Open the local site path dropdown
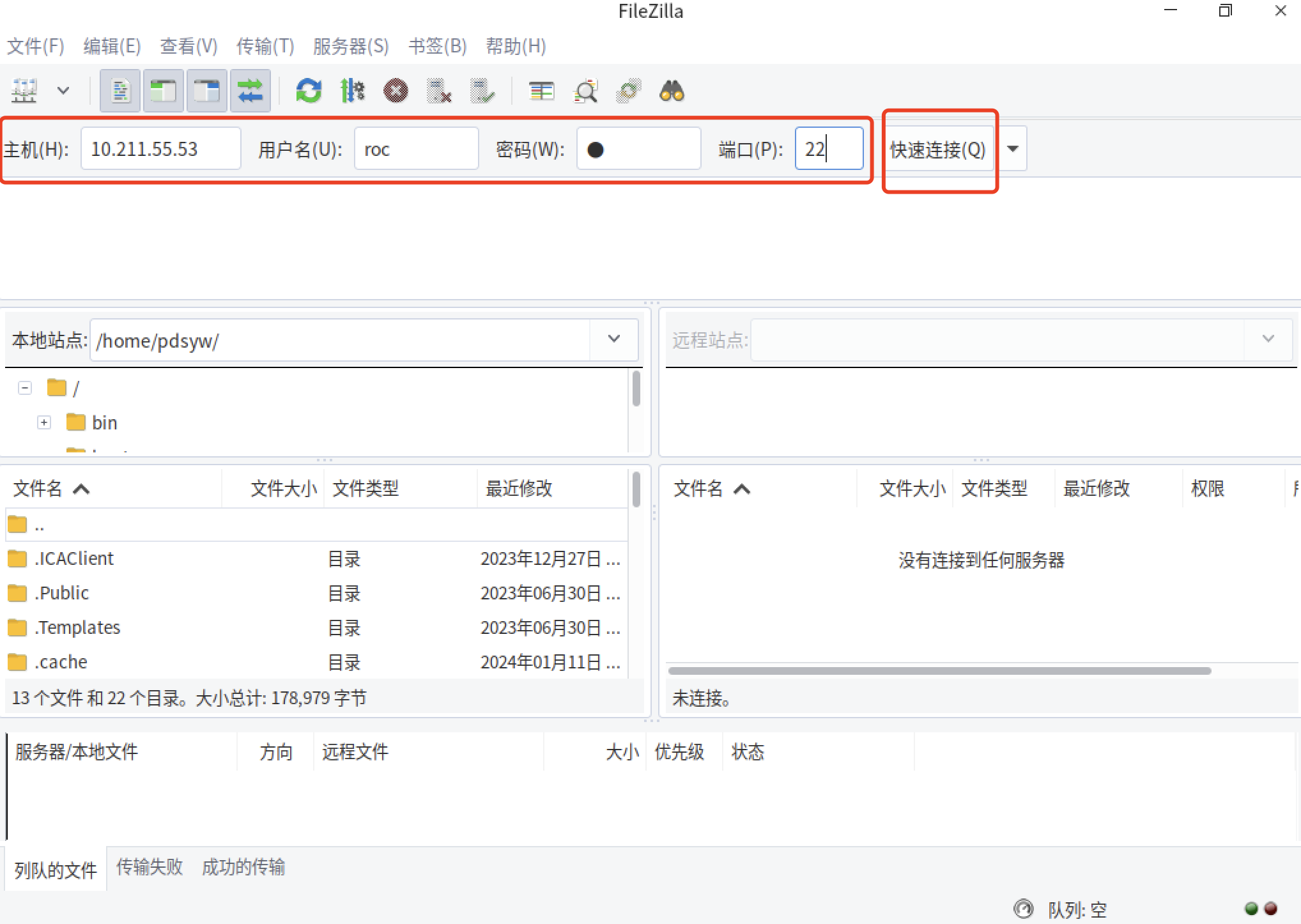The width and height of the screenshot is (1301, 924). coord(613,339)
